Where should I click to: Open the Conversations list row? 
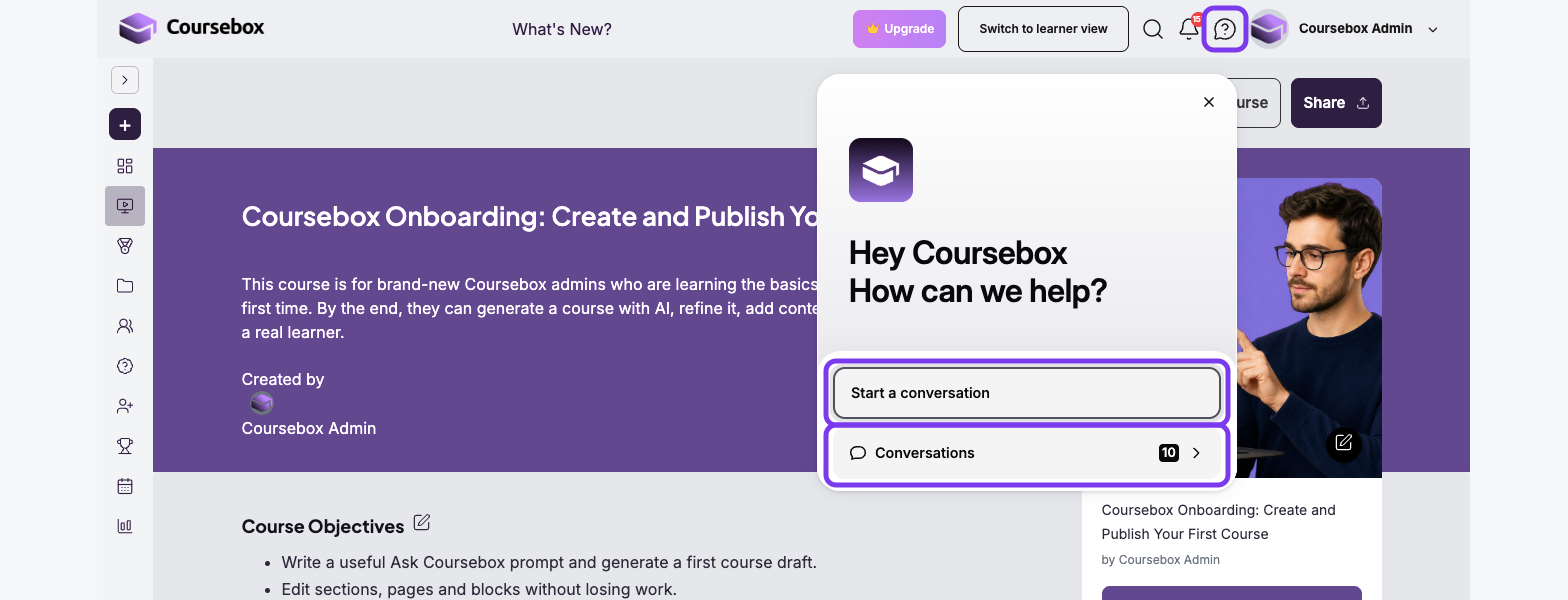tap(1026, 453)
